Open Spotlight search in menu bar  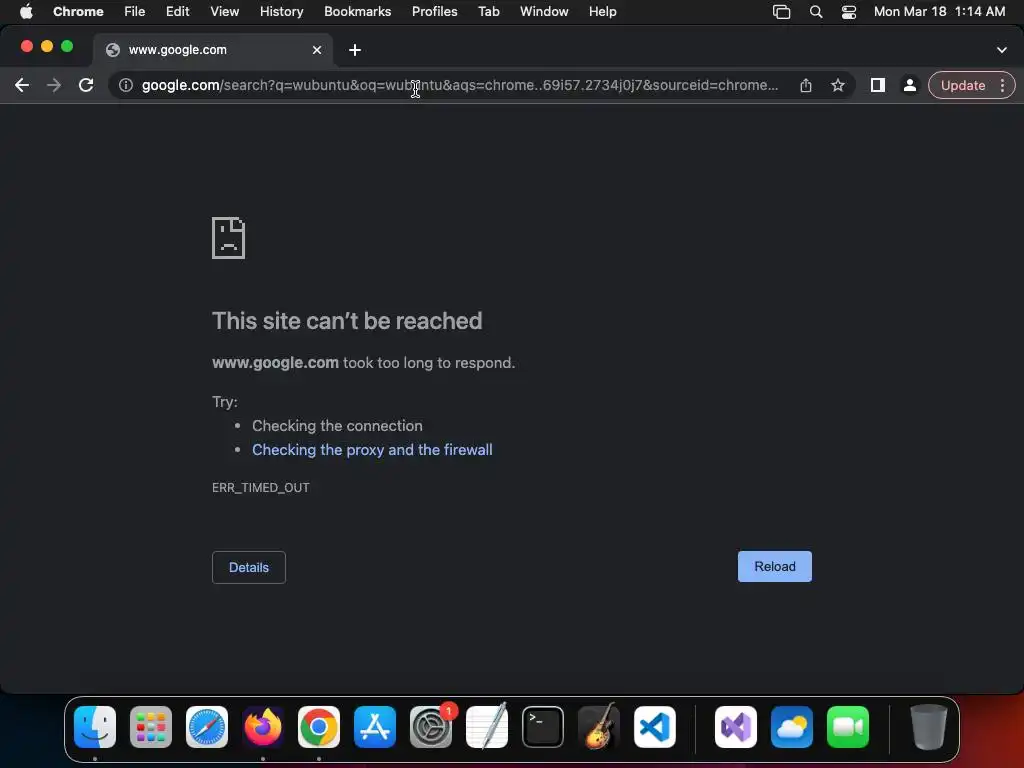[816, 12]
